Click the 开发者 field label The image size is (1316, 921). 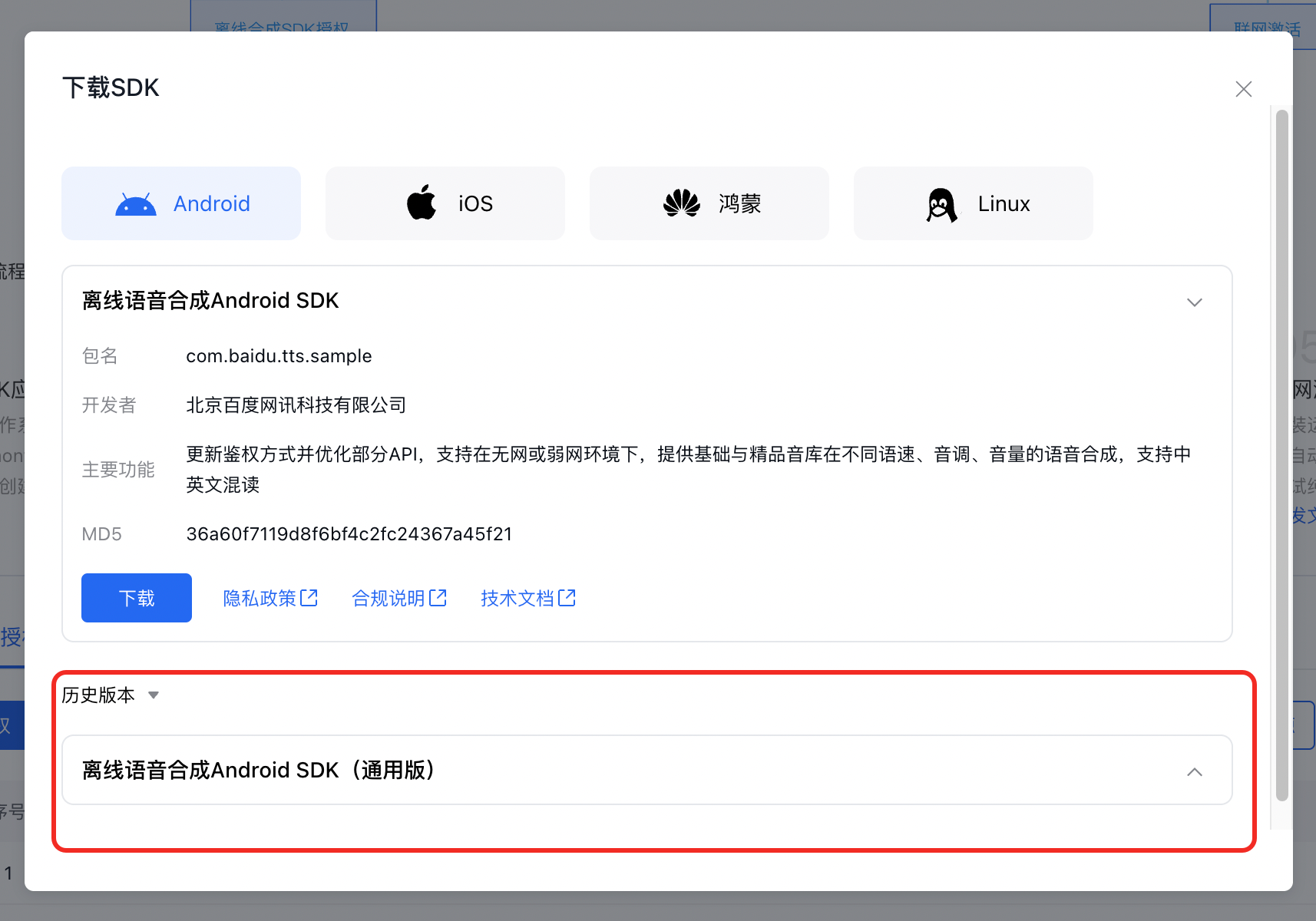(109, 405)
